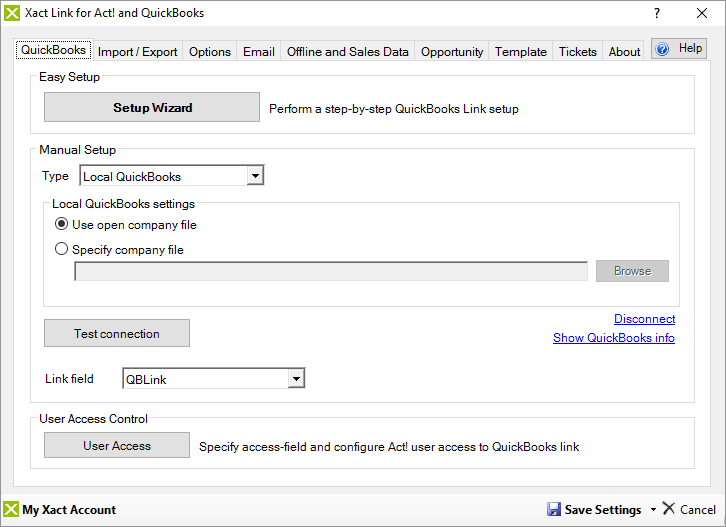
Task: Go to Offline and Sales Data tab
Action: click(348, 51)
